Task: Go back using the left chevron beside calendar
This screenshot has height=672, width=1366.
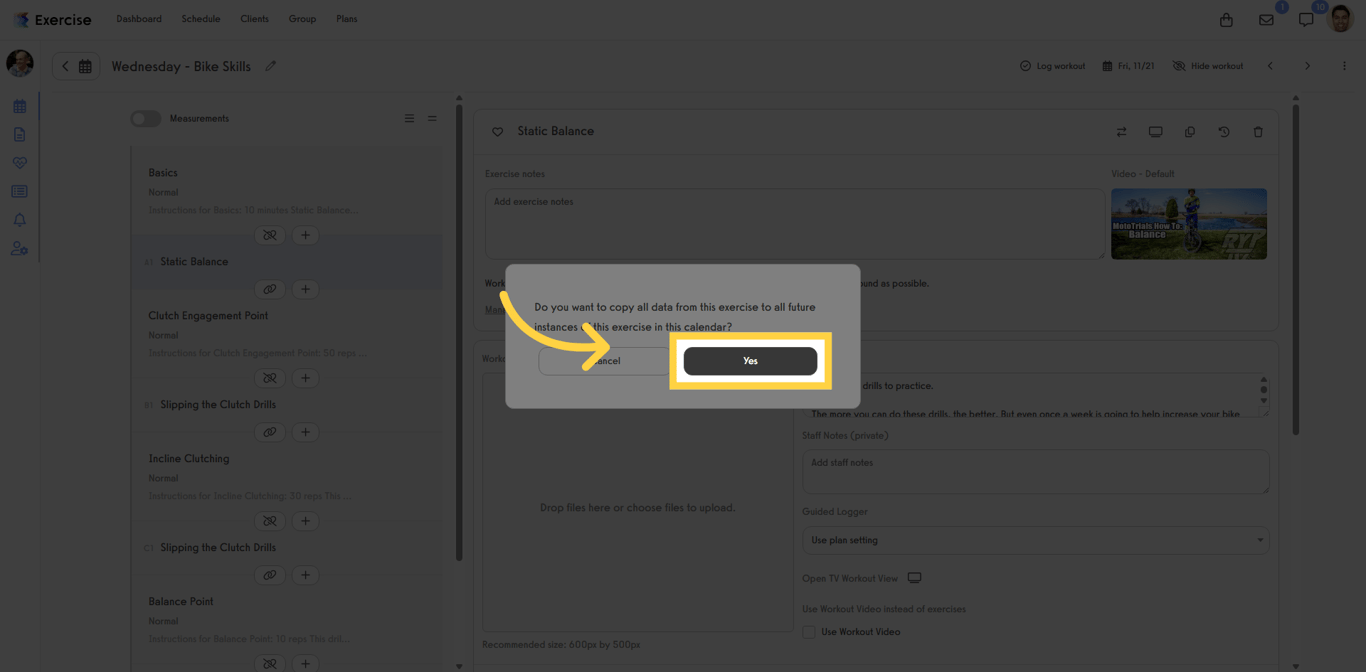Action: tap(65, 66)
